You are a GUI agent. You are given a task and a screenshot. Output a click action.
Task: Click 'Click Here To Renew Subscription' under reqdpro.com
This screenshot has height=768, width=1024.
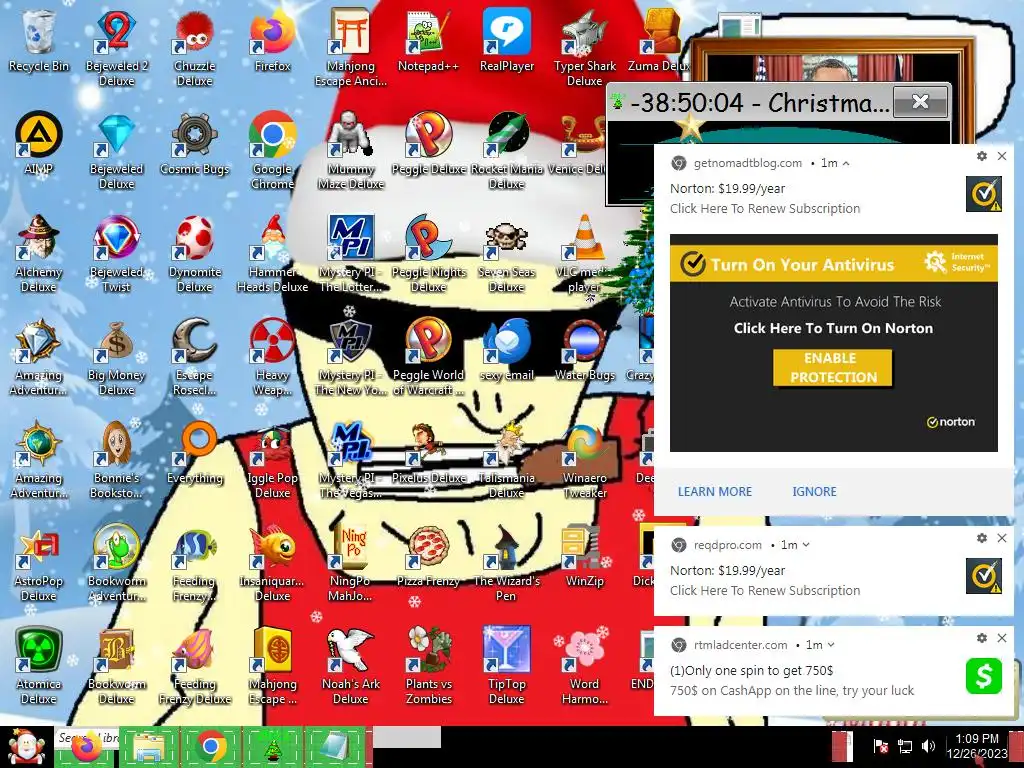click(765, 590)
